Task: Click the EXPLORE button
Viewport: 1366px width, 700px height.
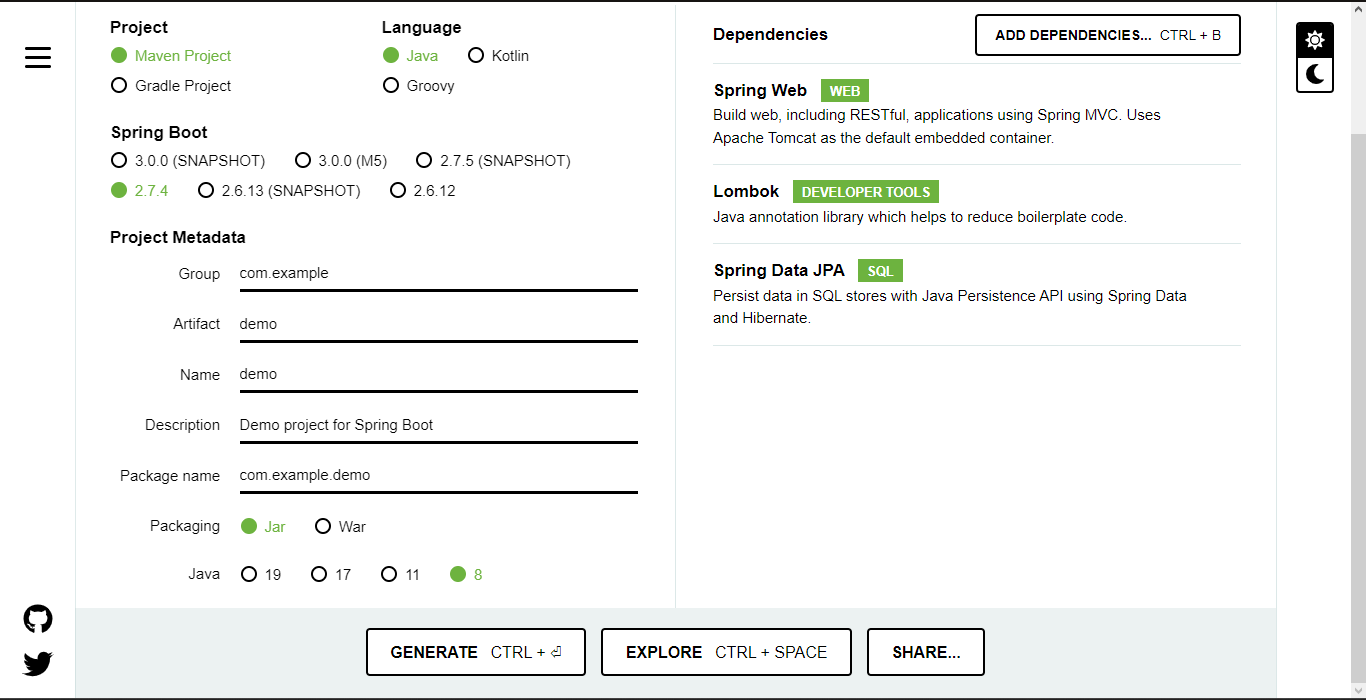Action: 726,652
